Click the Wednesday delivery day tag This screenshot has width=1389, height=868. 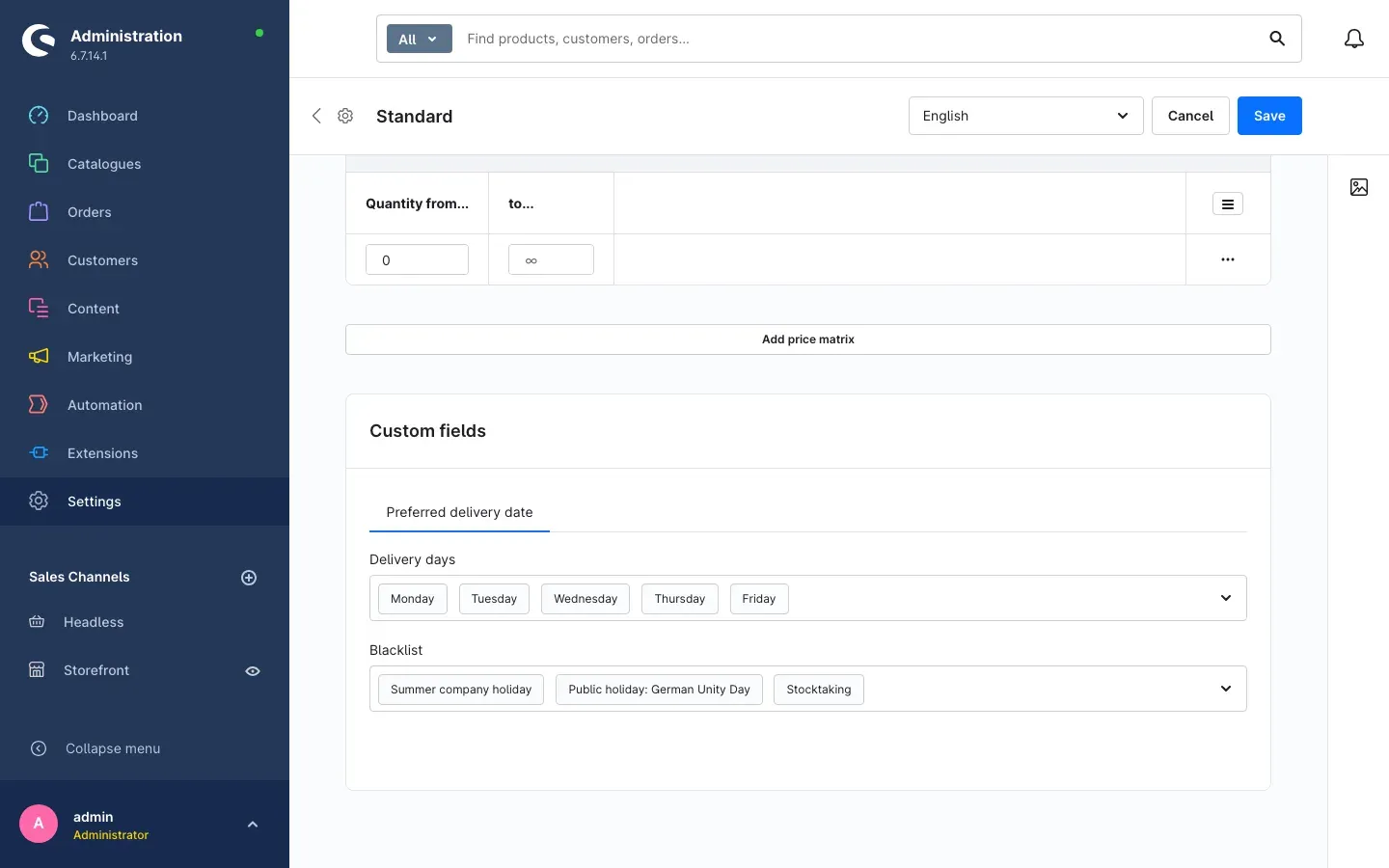[x=586, y=599]
